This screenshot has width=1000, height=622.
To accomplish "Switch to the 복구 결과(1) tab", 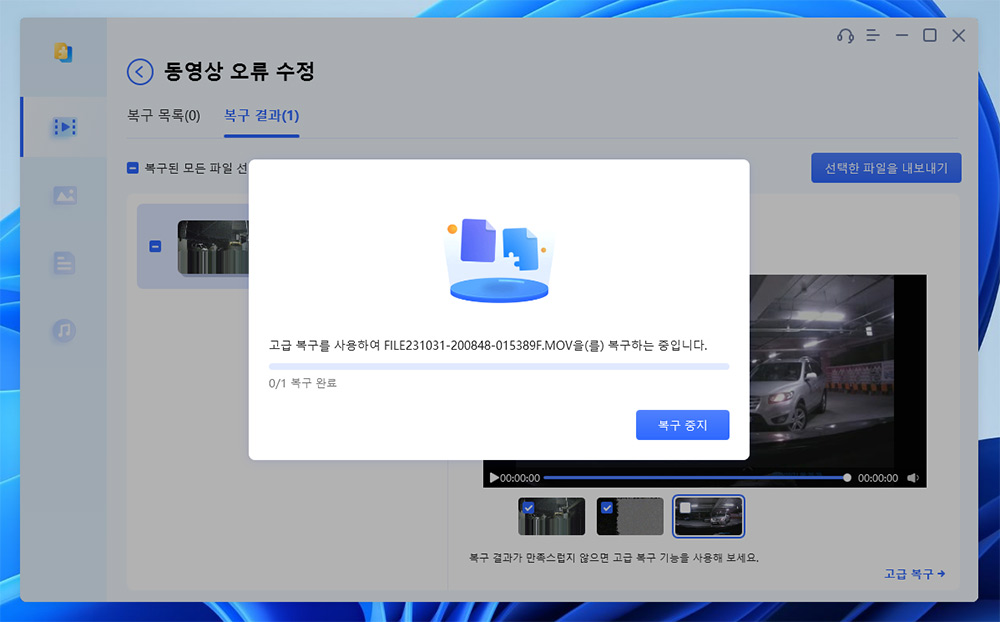I will [x=261, y=115].
